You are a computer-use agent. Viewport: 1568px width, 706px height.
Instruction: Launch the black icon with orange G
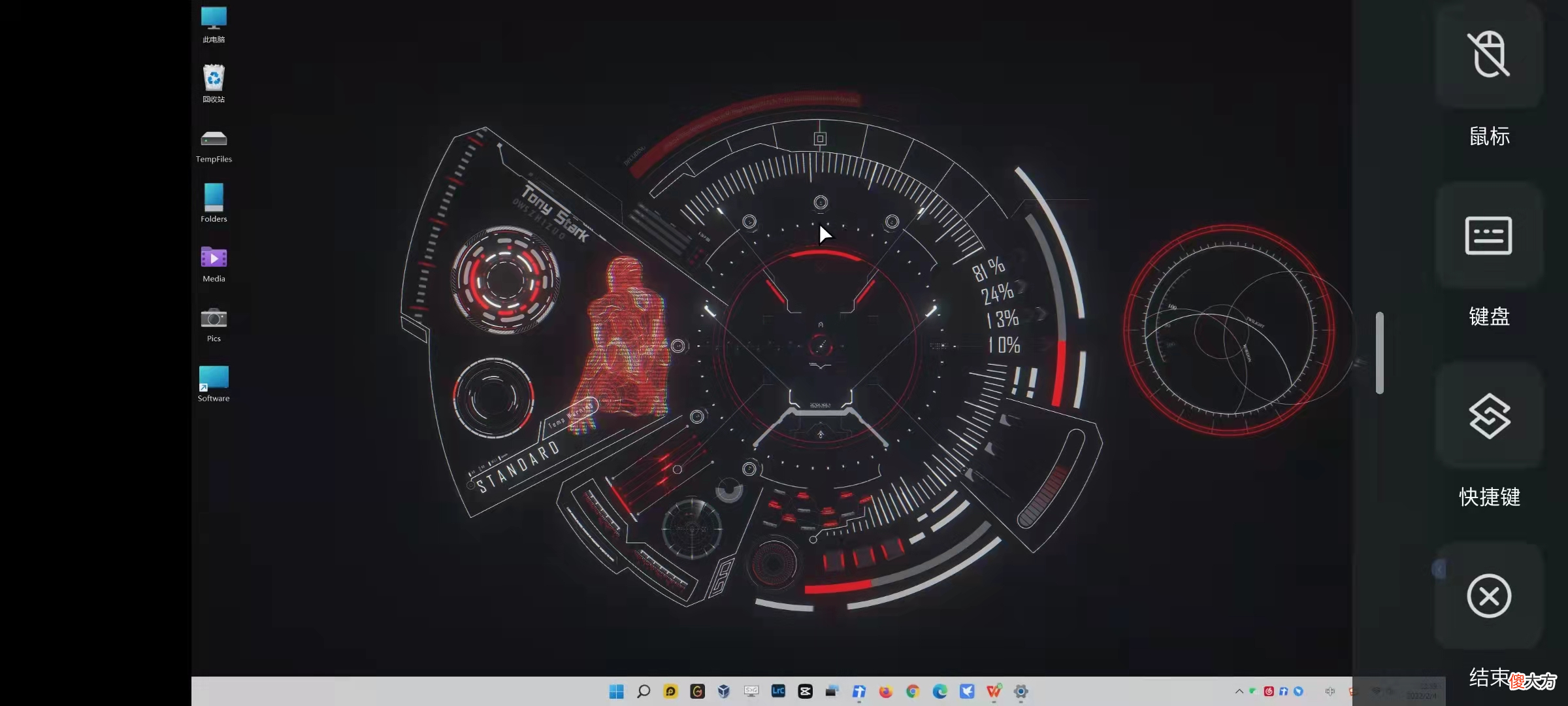pos(697,692)
